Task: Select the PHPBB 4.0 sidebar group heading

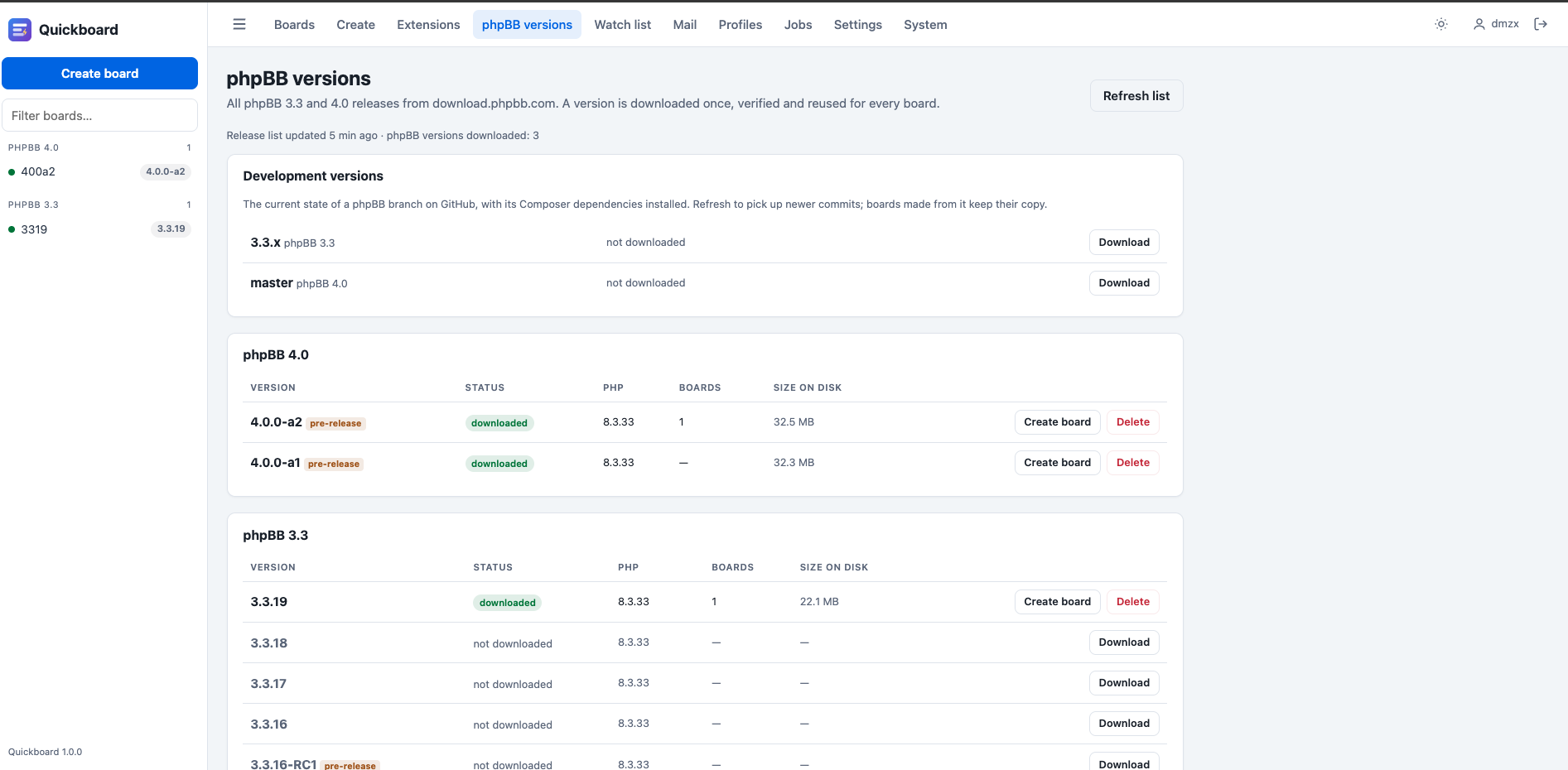Action: coord(34,147)
